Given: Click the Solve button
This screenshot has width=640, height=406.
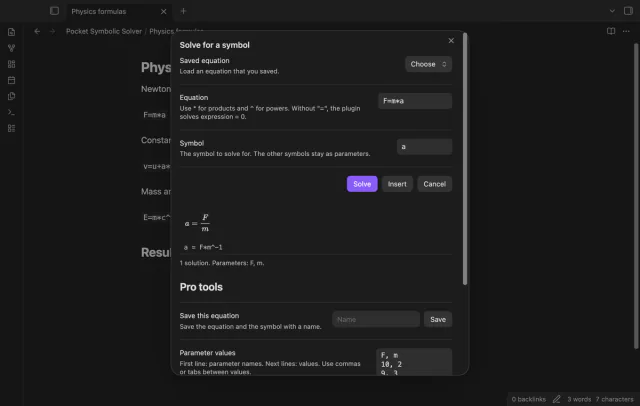Looking at the screenshot, I should click(362, 184).
